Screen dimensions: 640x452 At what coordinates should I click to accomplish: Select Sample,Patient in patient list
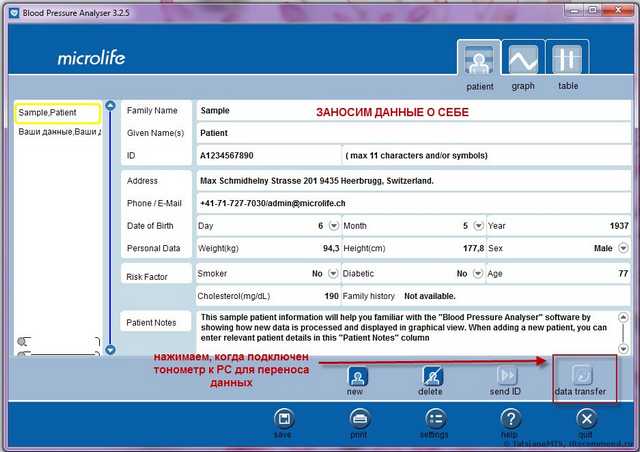58,113
